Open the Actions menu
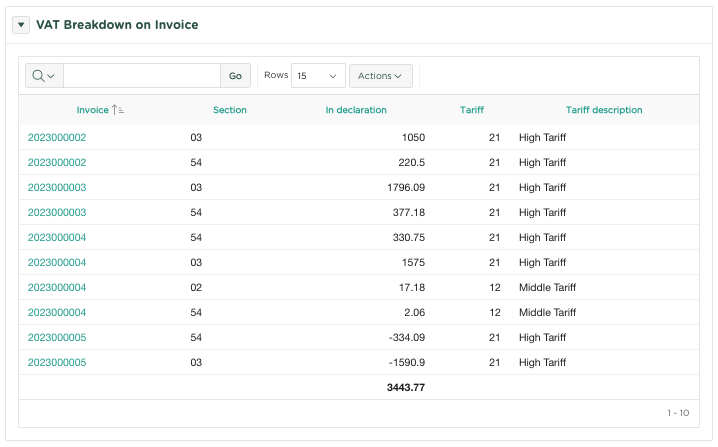Screen dimensions: 718x447 tap(380, 76)
